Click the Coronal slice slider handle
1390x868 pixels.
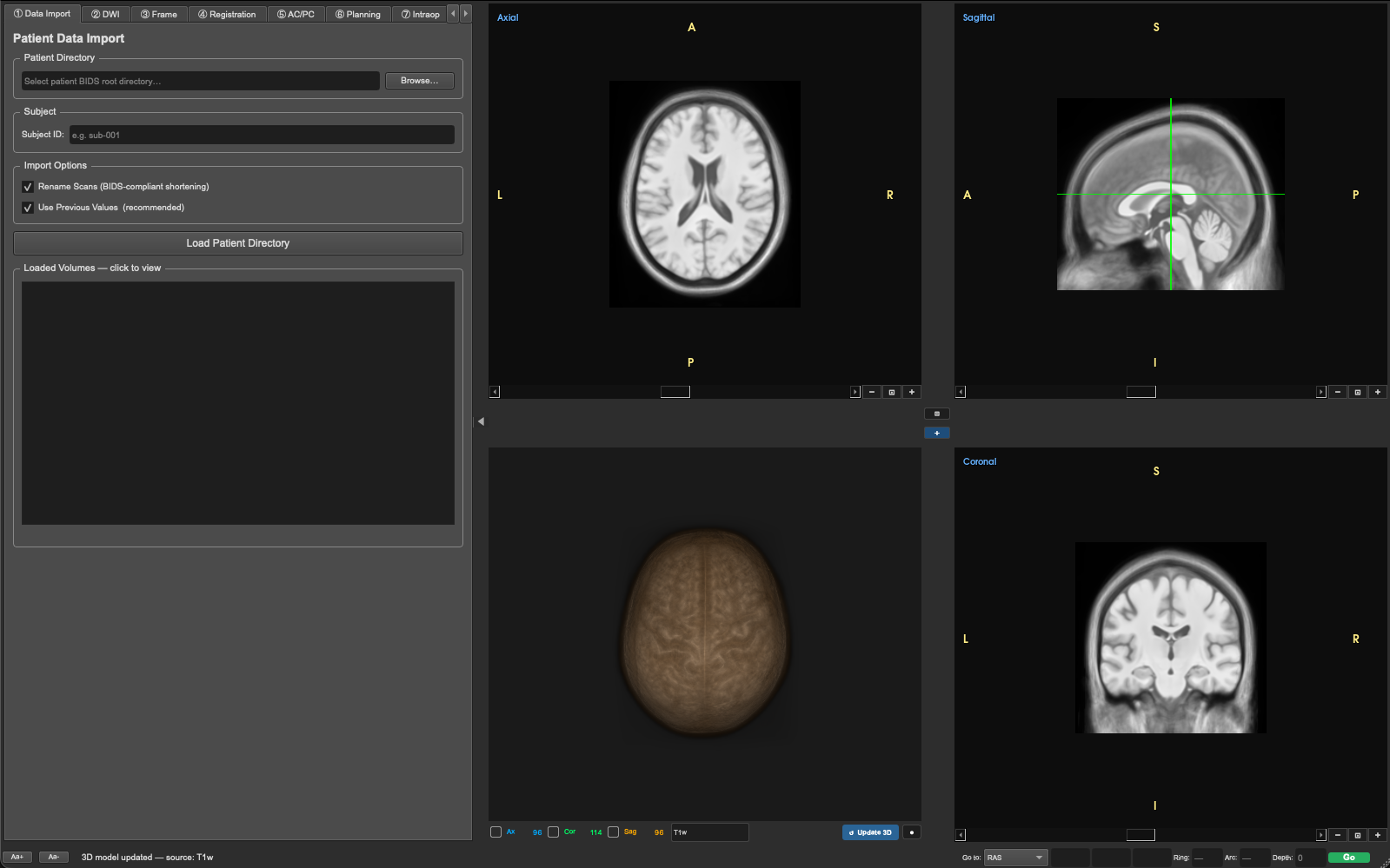[1141, 835]
